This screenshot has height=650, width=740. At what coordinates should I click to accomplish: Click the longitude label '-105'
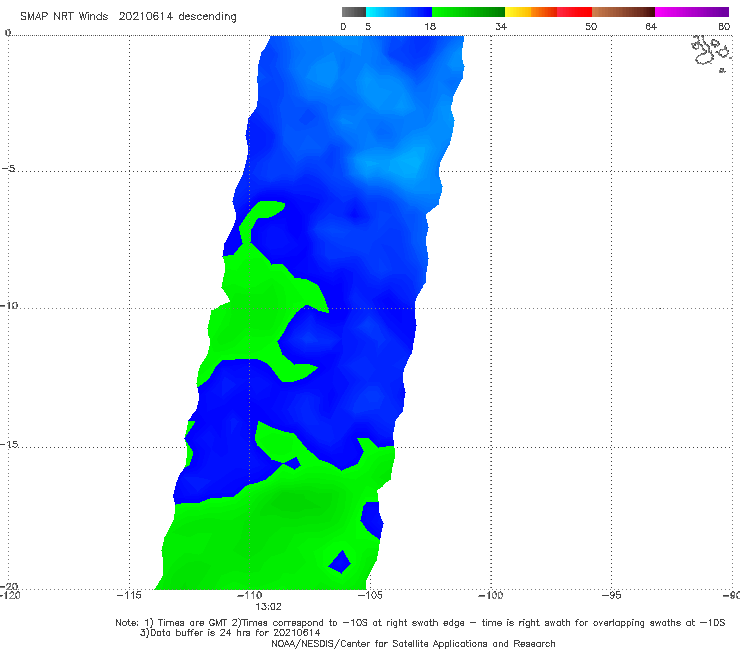point(370,595)
